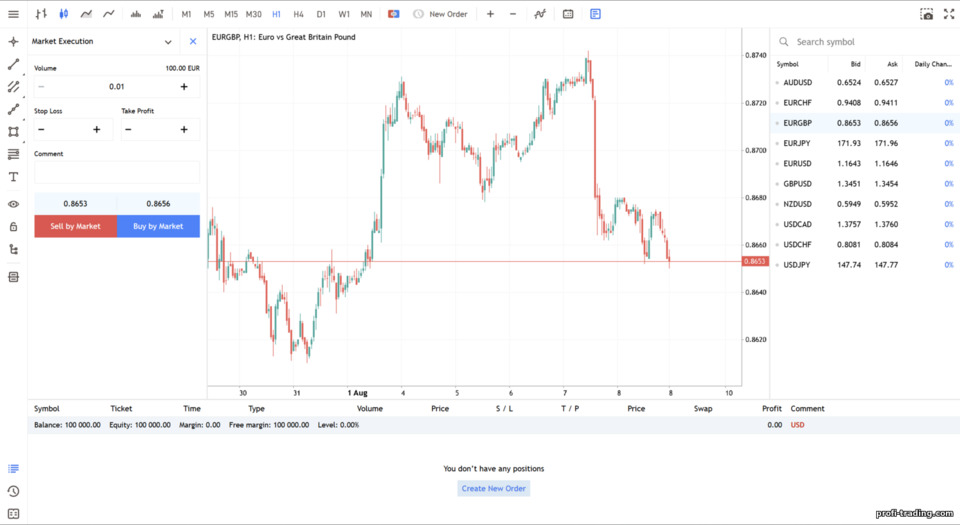Select the trend line drawing tool

point(13,64)
